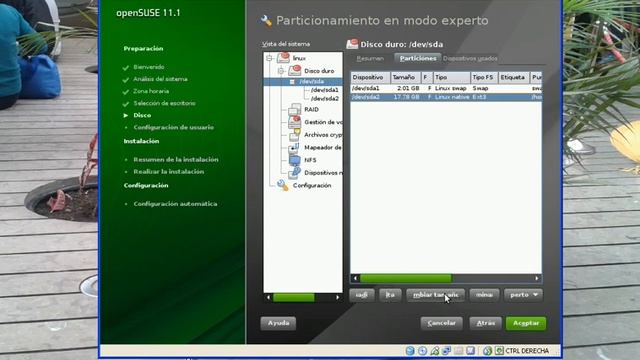This screenshot has width=640, height=360.
Task: Click the linux root disk icon in system tree
Action: click(x=283, y=58)
